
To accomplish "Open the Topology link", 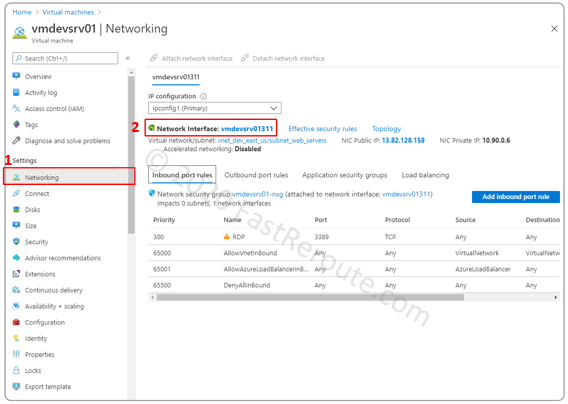I will pyautogui.click(x=386, y=129).
